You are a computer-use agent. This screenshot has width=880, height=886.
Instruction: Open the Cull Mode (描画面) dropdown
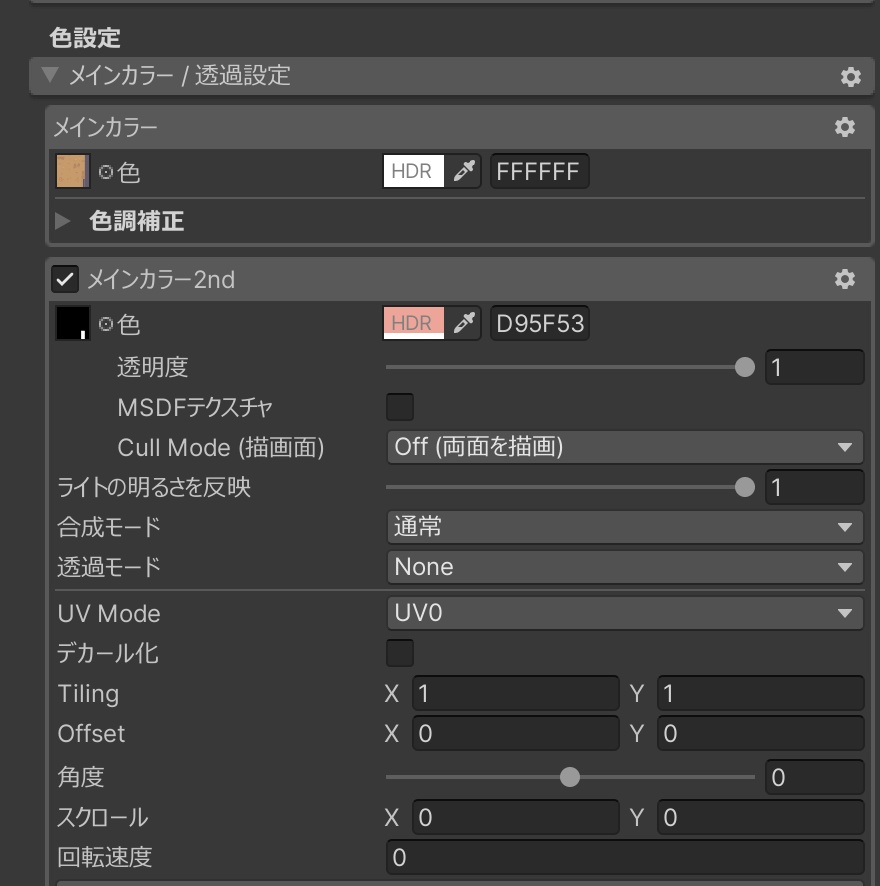point(625,447)
